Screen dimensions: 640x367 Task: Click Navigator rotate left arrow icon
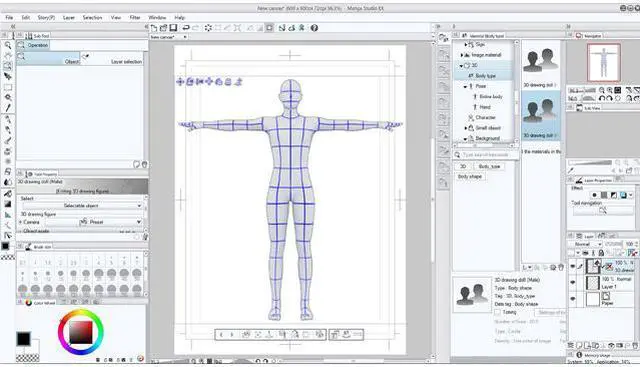(x=602, y=98)
